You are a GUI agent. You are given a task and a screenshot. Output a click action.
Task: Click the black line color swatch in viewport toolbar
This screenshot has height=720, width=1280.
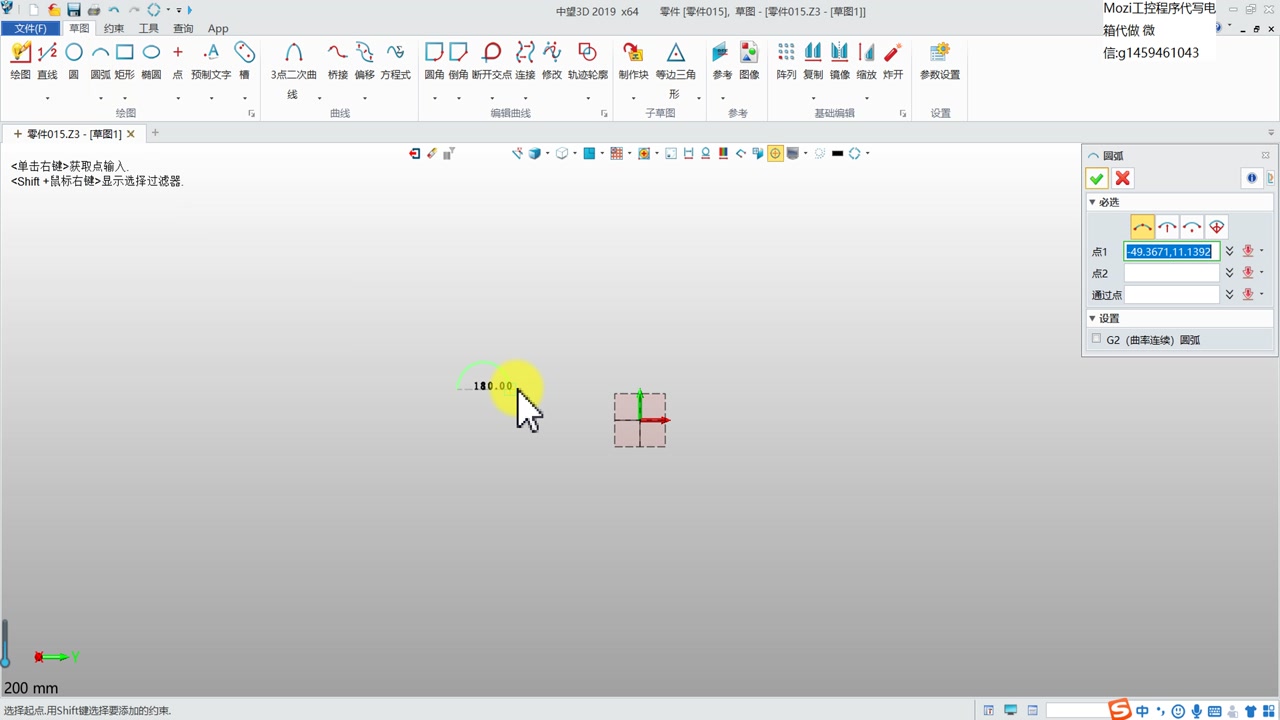coord(838,153)
